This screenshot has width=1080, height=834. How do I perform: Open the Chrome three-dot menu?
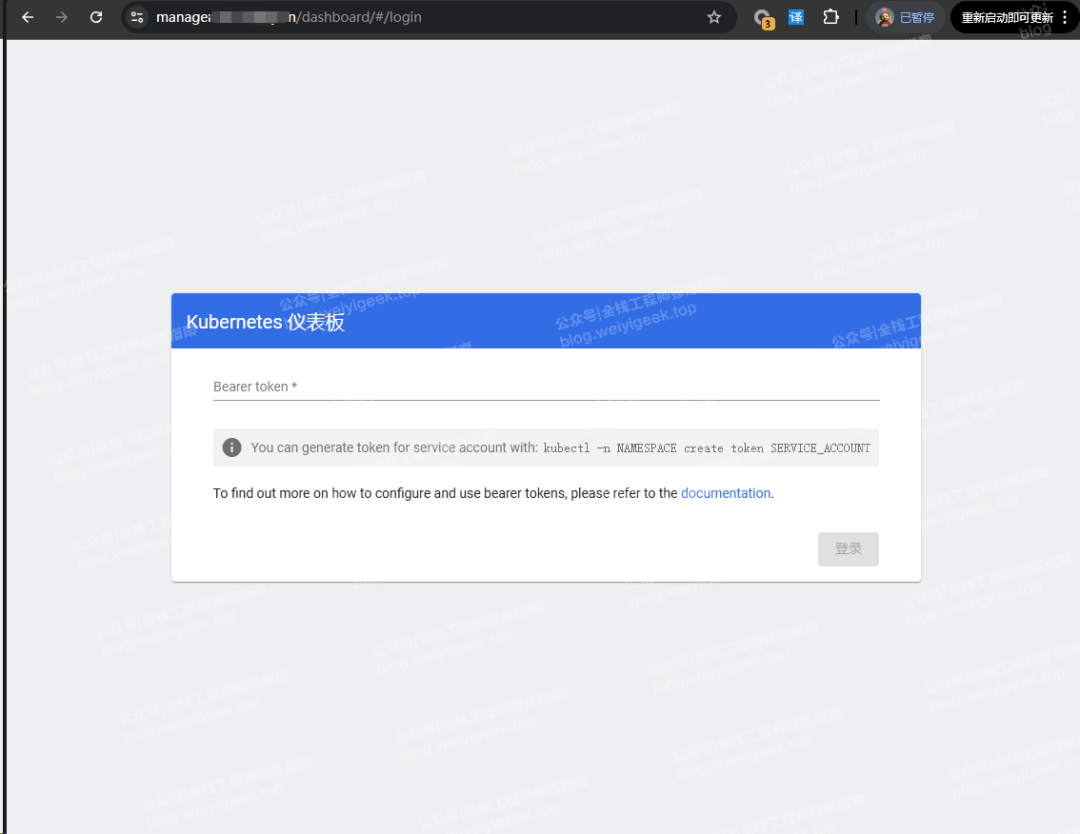point(1065,17)
